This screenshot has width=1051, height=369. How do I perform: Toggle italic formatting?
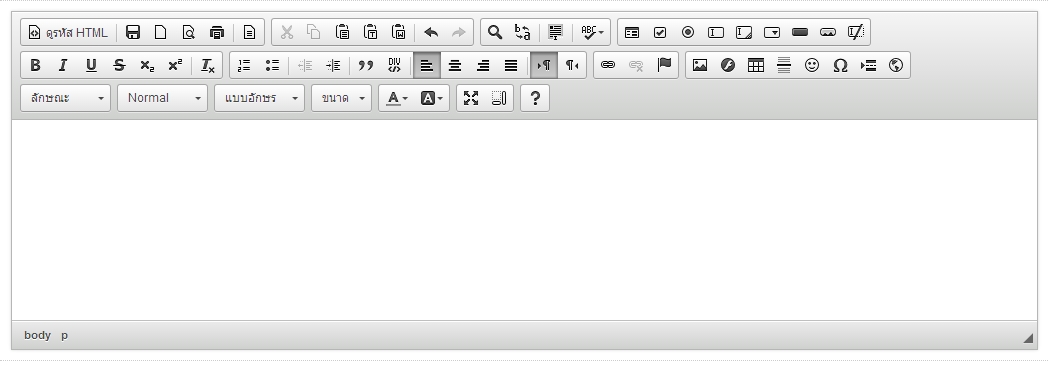64,65
